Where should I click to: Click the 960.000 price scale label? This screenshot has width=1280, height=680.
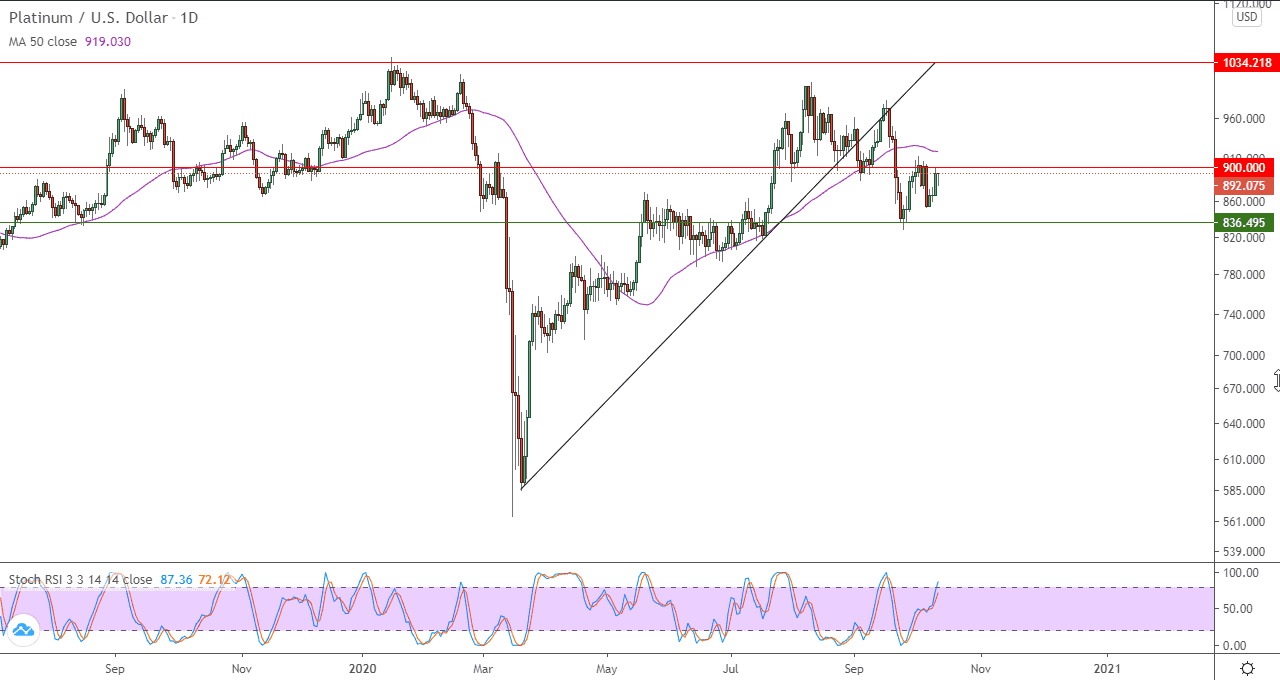[x=1243, y=119]
